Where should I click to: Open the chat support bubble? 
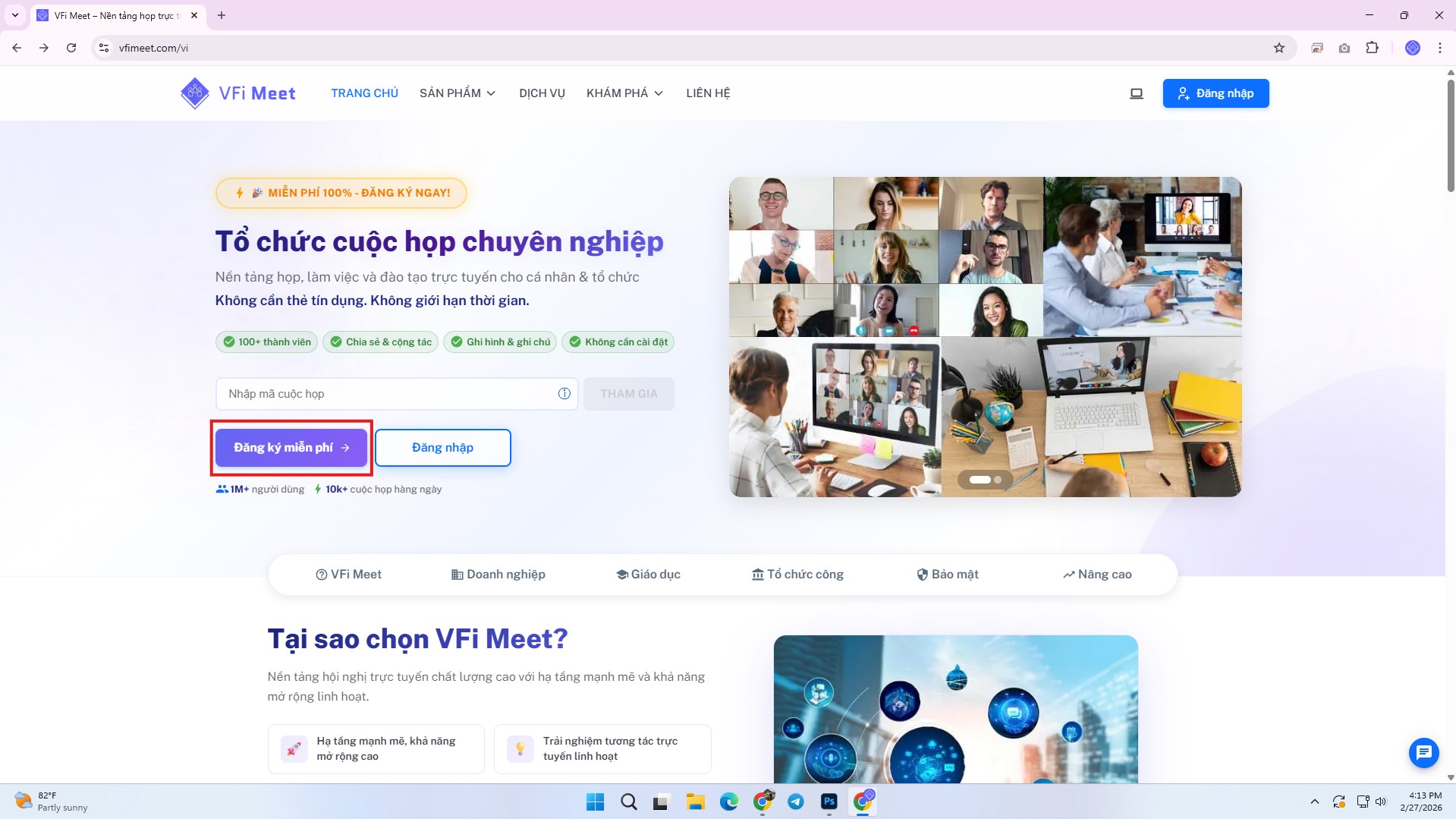coord(1423,752)
